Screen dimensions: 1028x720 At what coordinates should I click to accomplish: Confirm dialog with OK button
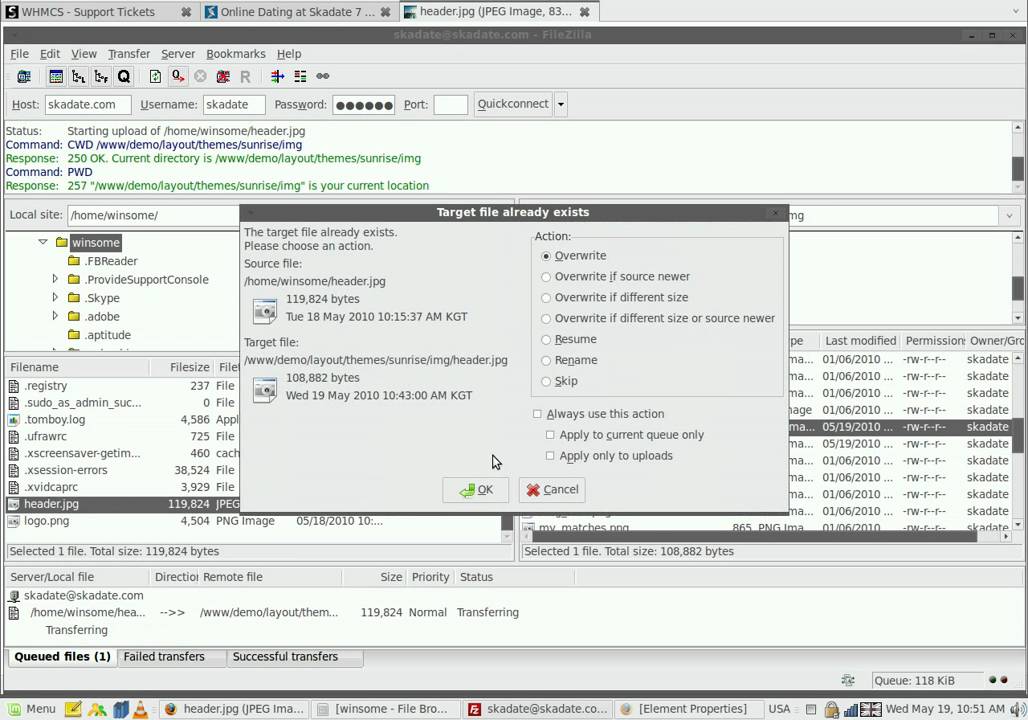pos(475,490)
